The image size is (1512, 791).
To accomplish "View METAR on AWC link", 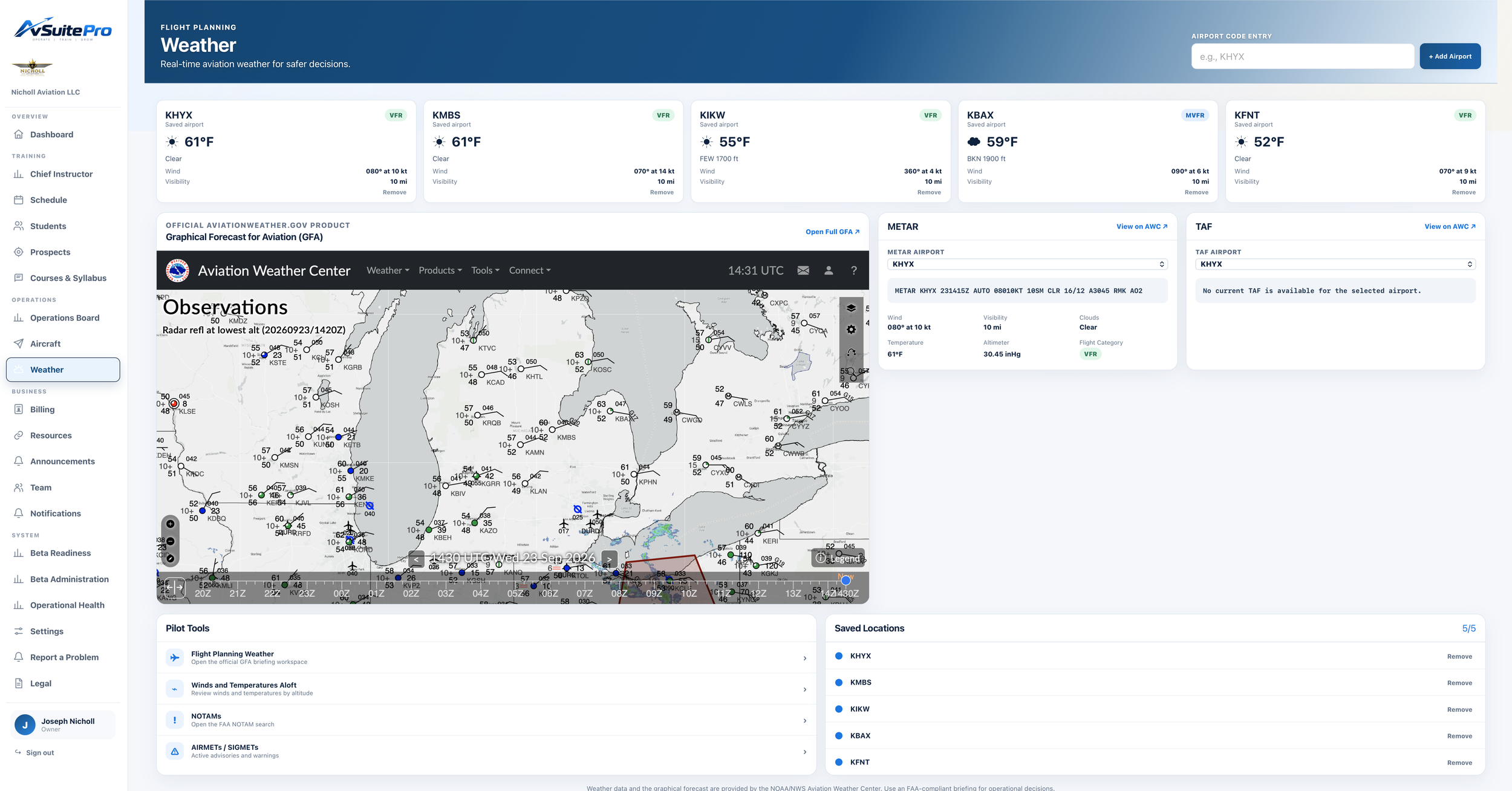I will (x=1142, y=227).
